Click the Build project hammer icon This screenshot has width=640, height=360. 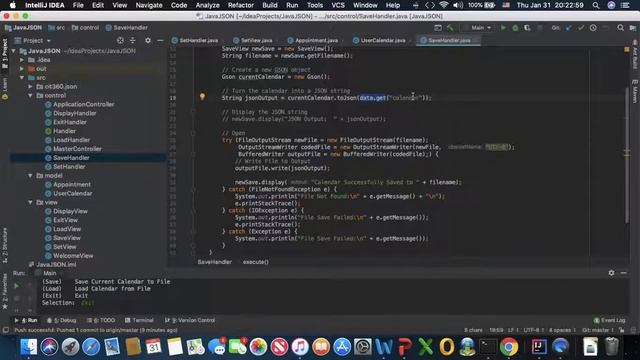coord(450,28)
